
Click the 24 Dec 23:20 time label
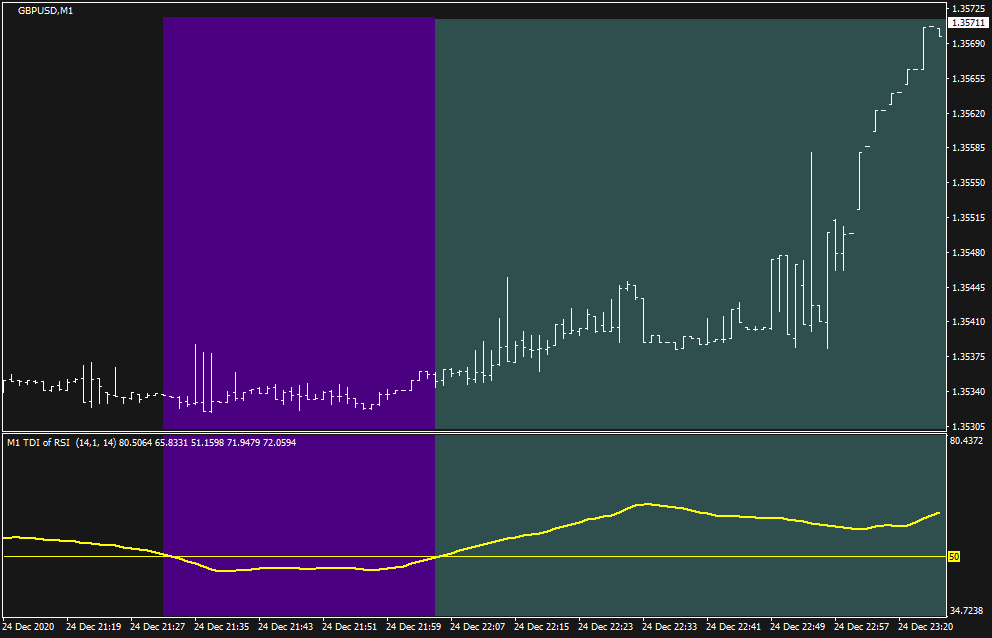pyautogui.click(x=926, y=627)
